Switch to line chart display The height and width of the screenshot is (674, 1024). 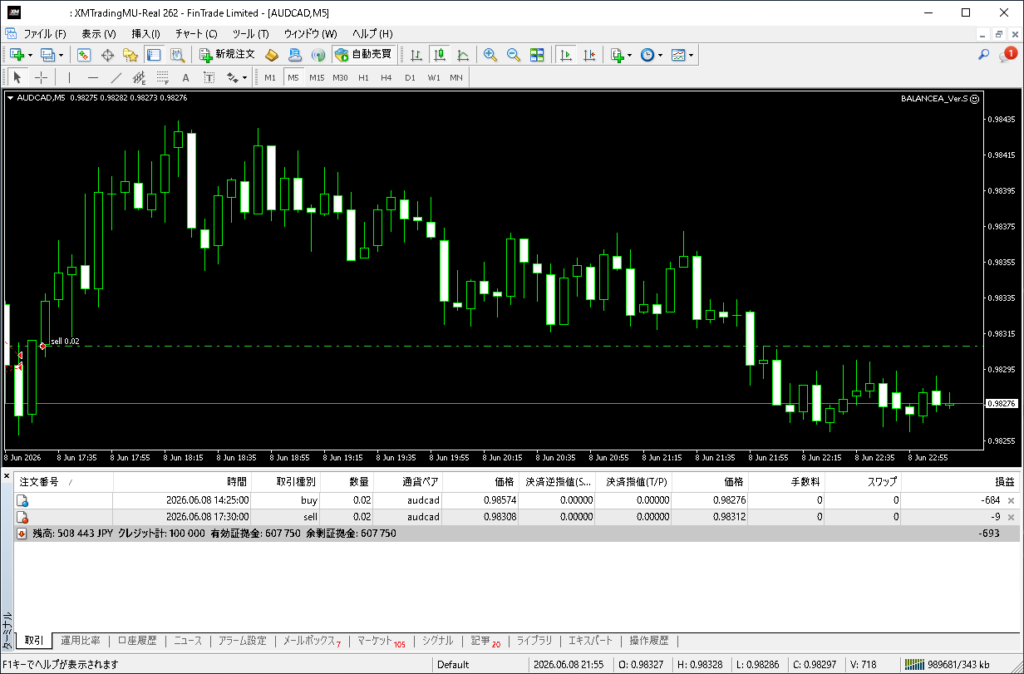[x=462, y=56]
